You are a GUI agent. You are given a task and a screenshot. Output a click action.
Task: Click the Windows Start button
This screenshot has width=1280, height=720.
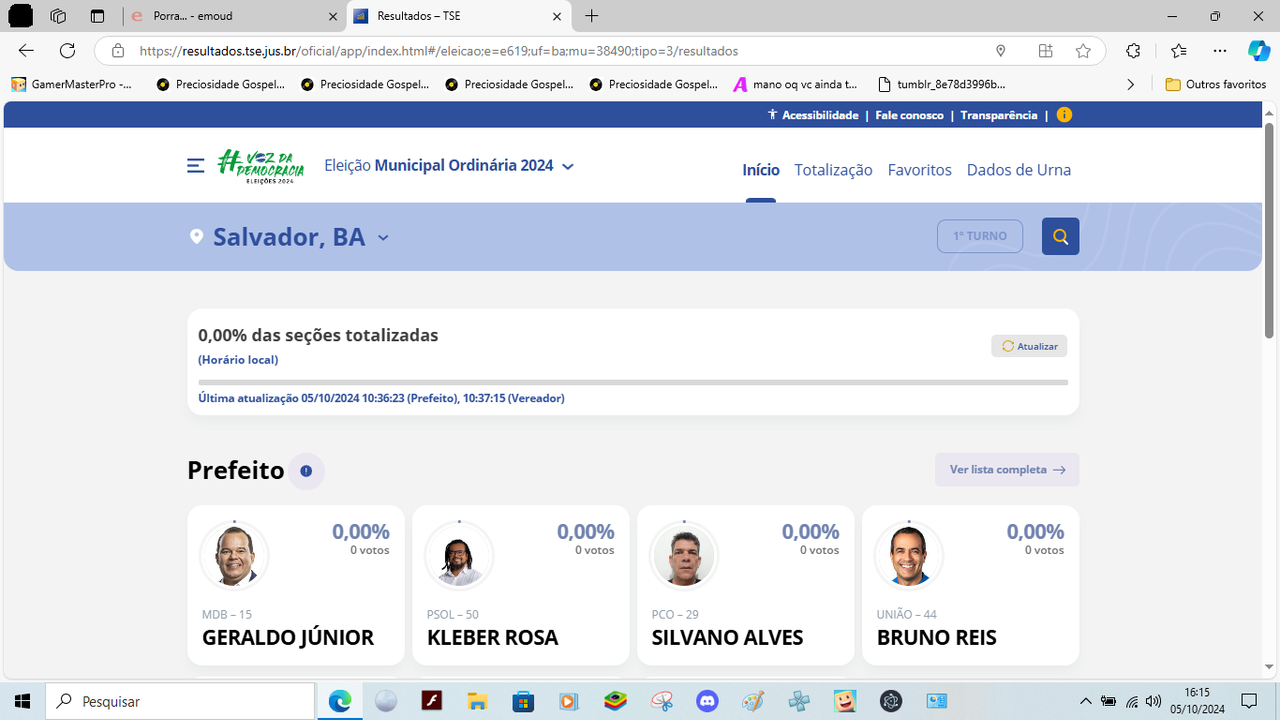(x=22, y=701)
